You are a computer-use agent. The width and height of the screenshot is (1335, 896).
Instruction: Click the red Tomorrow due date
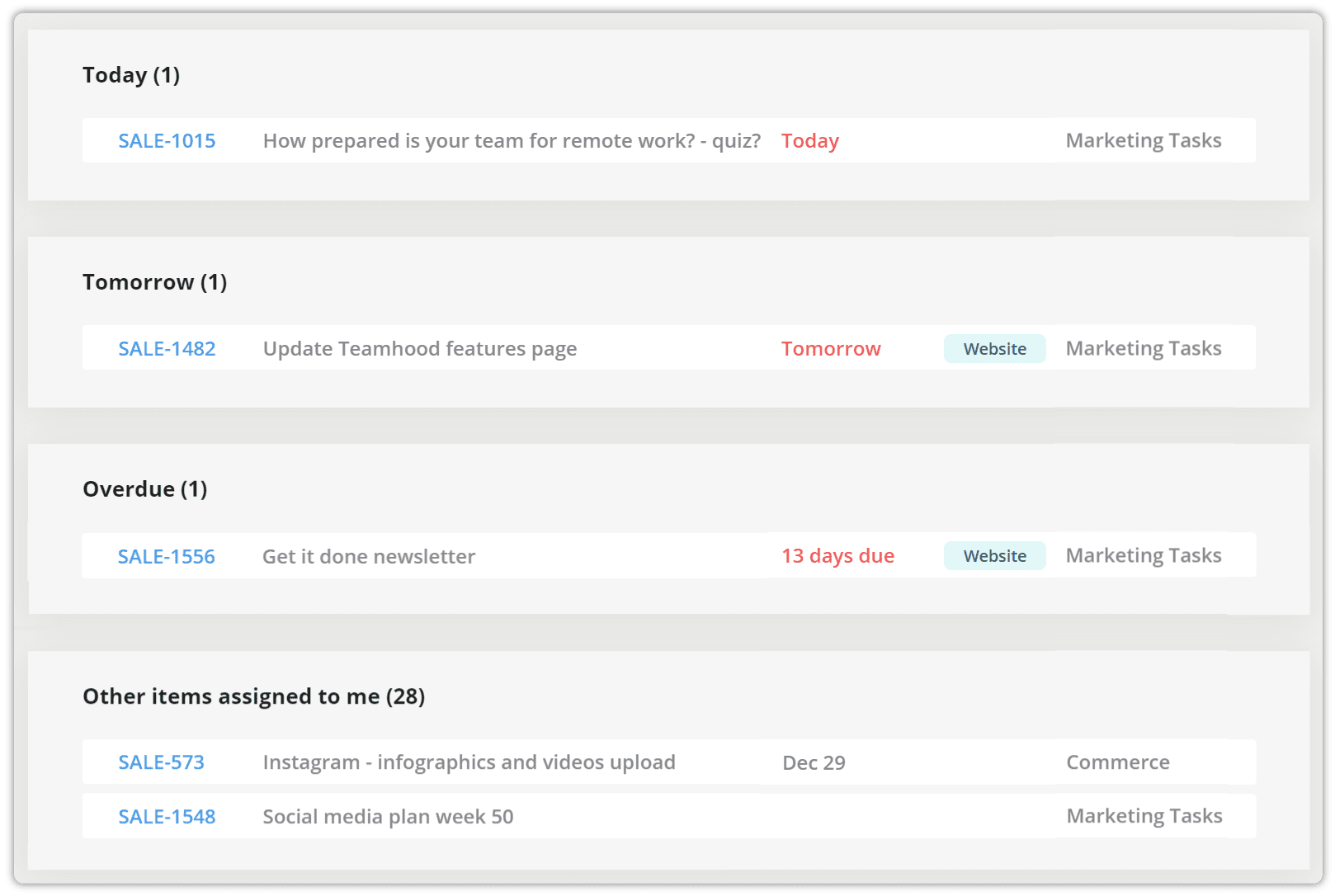click(831, 349)
